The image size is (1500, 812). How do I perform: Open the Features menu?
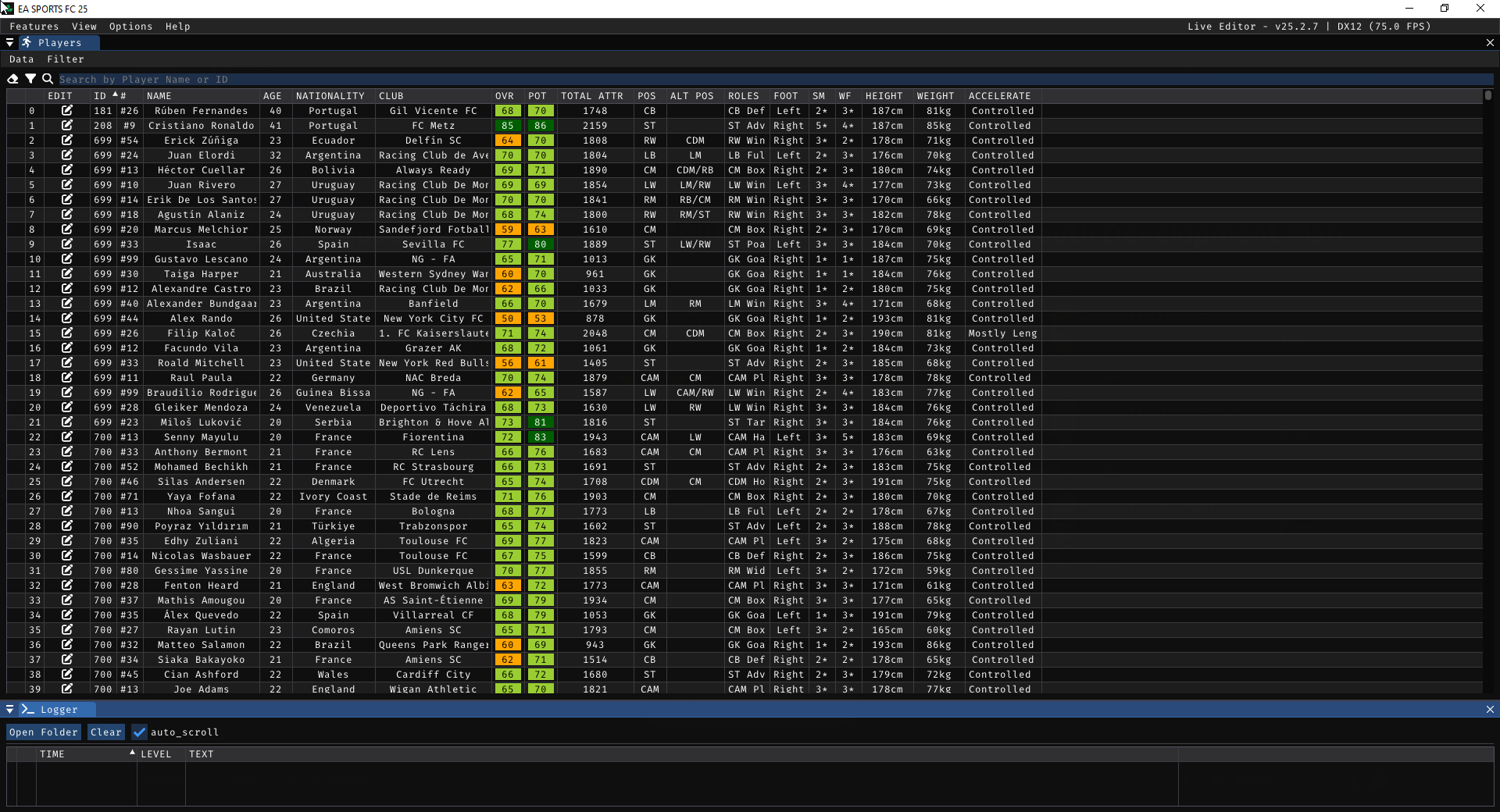[x=34, y=27]
